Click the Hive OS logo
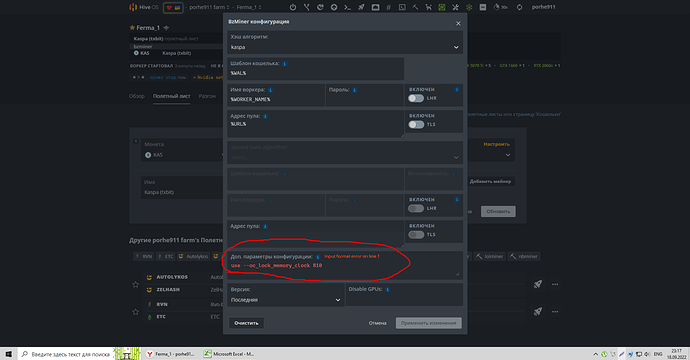 pyautogui.click(x=143, y=7)
